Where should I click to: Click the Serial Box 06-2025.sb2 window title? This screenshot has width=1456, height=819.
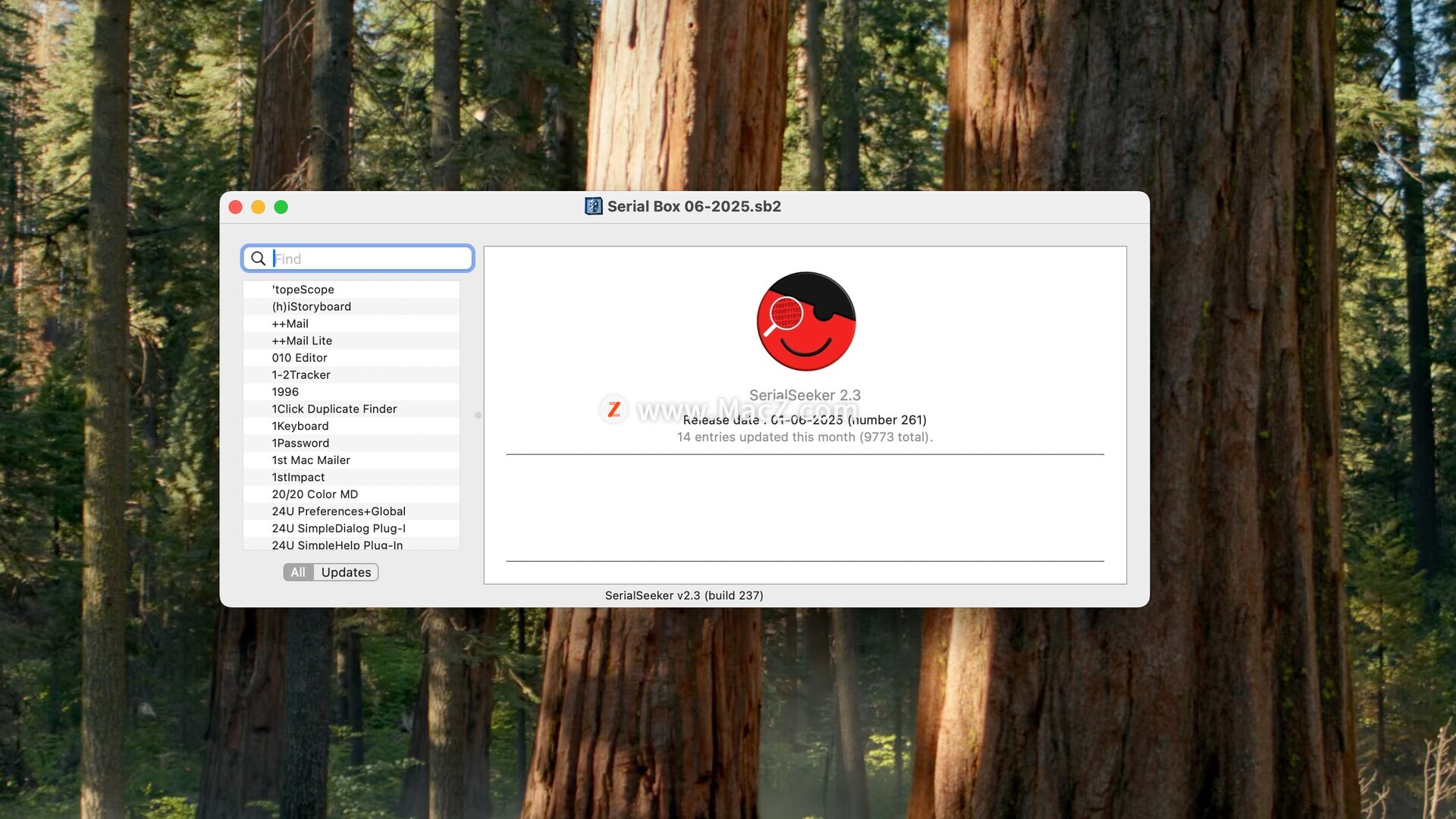(694, 206)
